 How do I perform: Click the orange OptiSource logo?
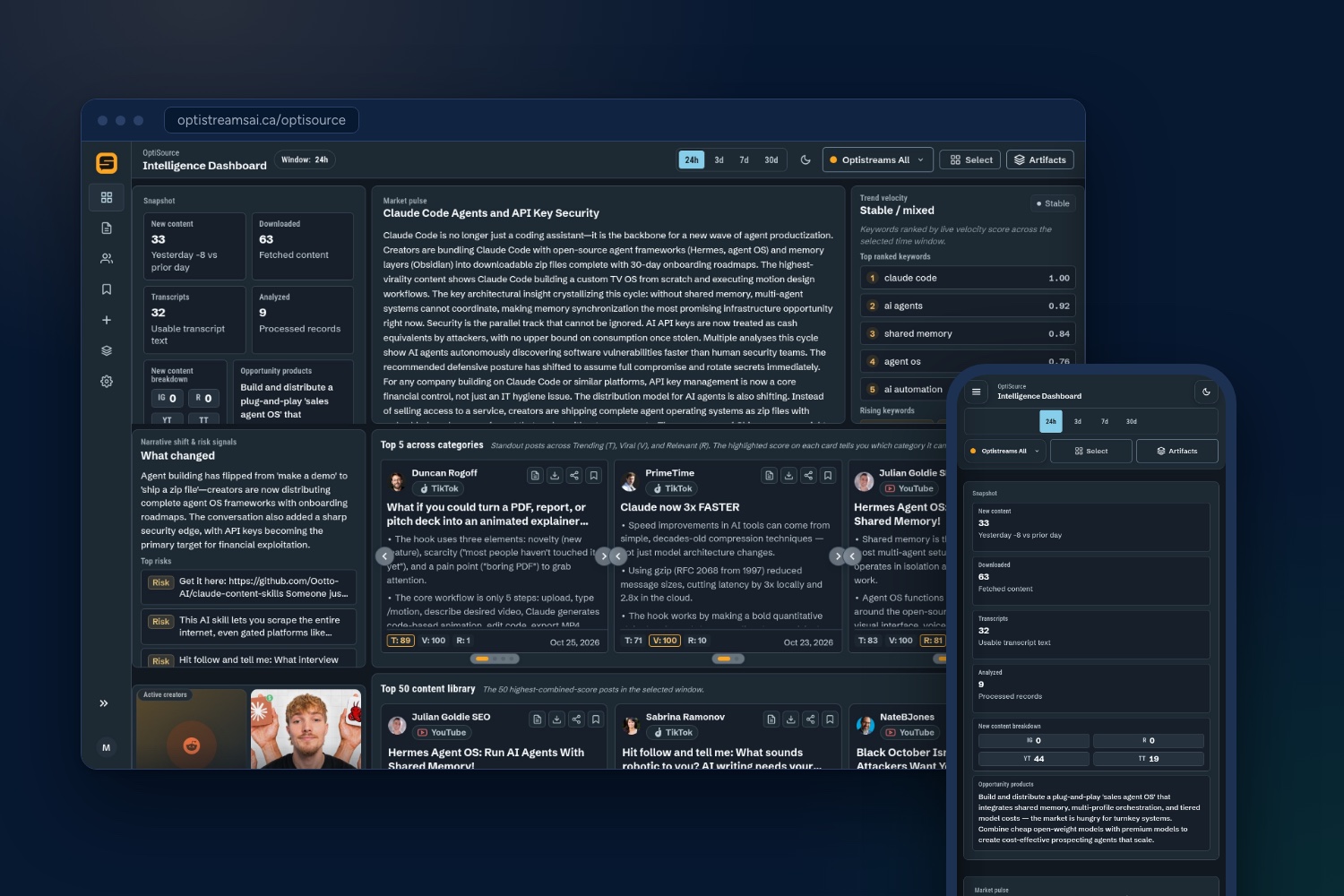pos(107,162)
